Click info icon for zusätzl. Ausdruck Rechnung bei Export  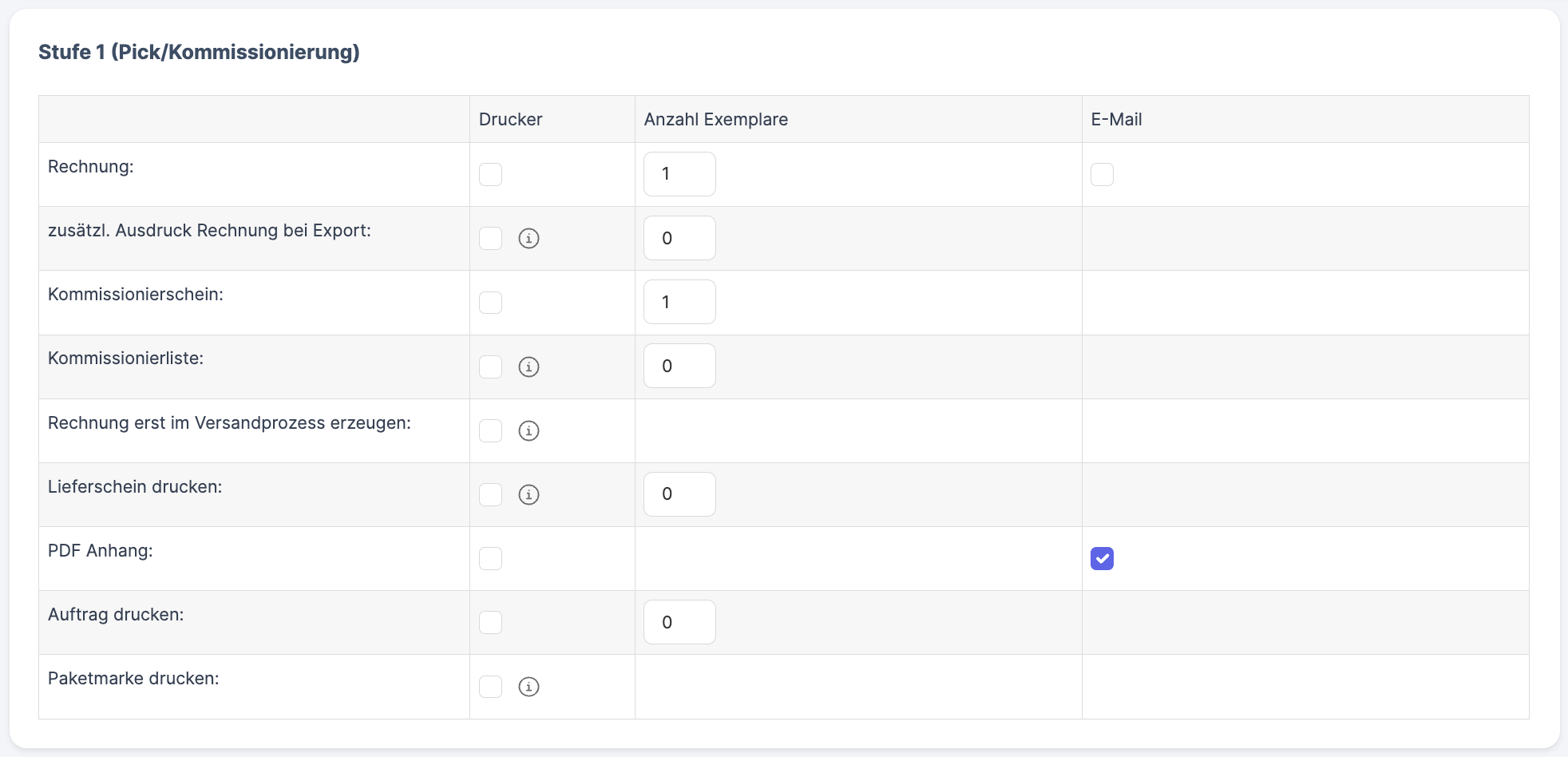(529, 239)
